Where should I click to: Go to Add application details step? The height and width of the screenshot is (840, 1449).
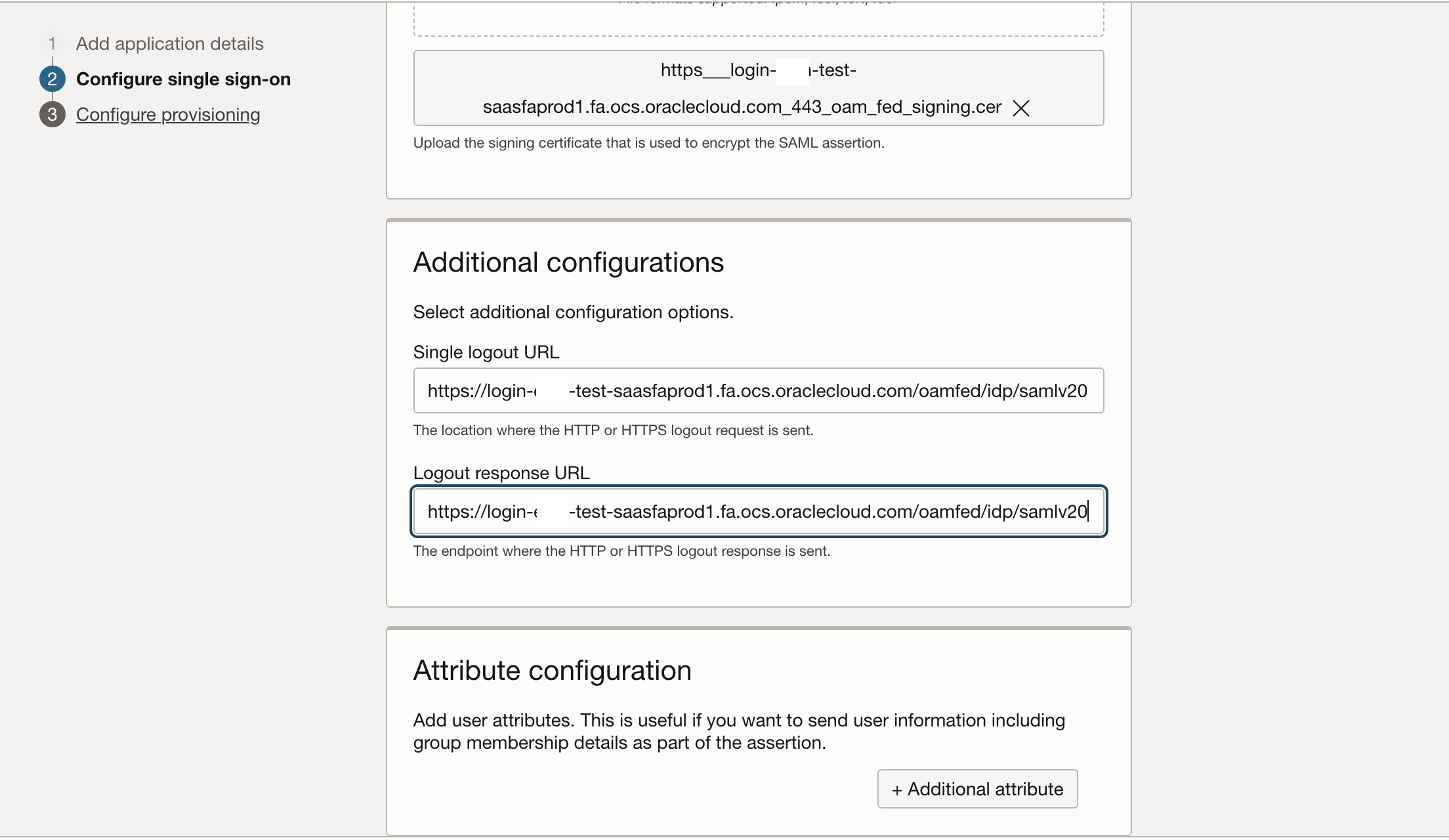169,44
